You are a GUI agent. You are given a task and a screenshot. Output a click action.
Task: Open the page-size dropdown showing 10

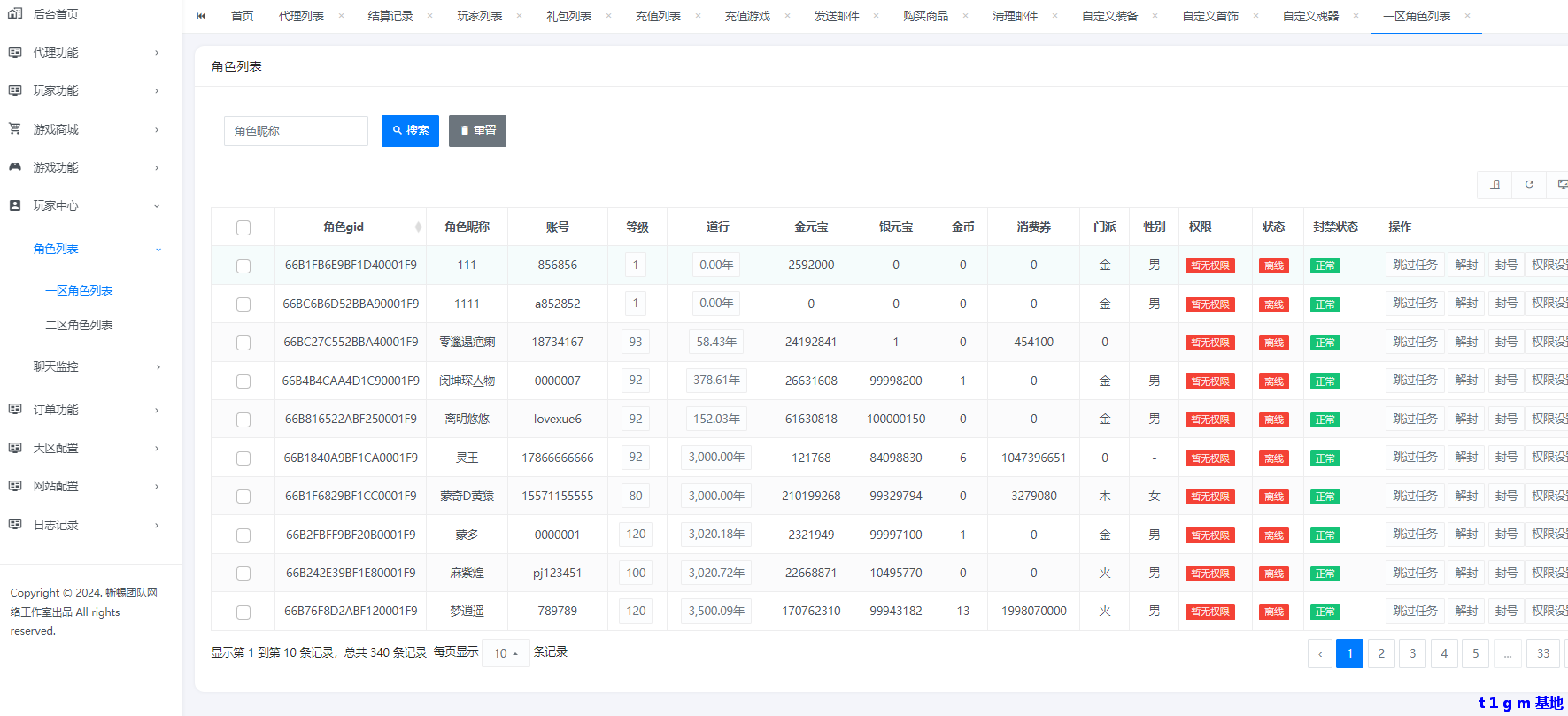point(506,653)
